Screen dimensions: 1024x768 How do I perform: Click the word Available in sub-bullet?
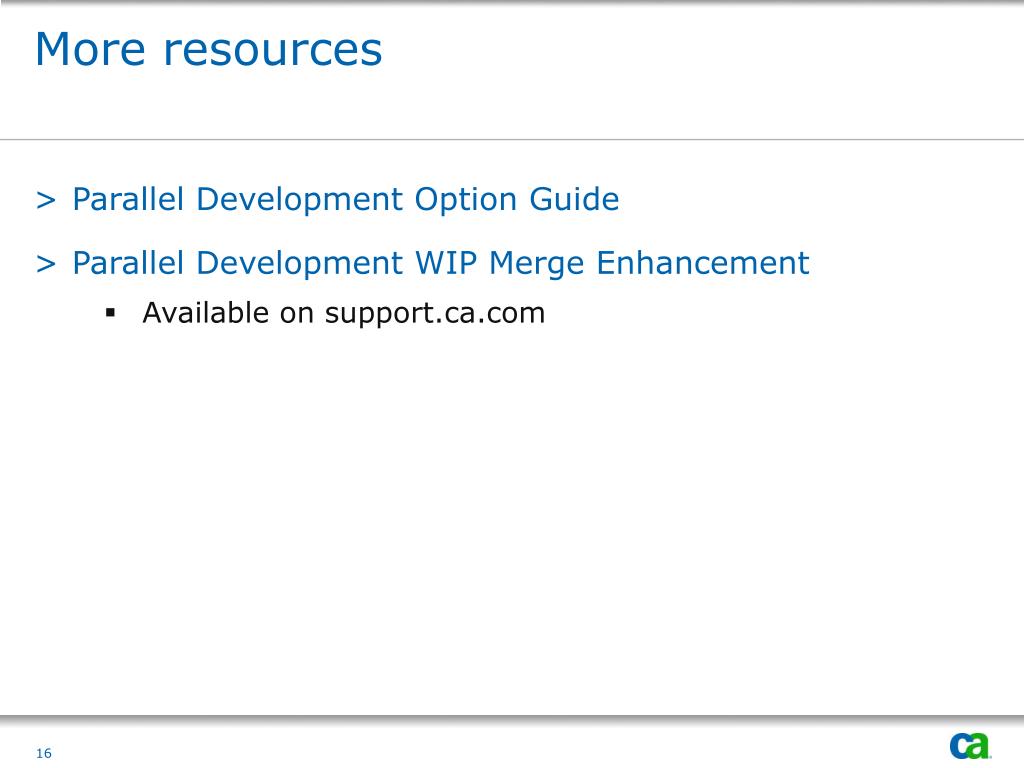tap(206, 313)
